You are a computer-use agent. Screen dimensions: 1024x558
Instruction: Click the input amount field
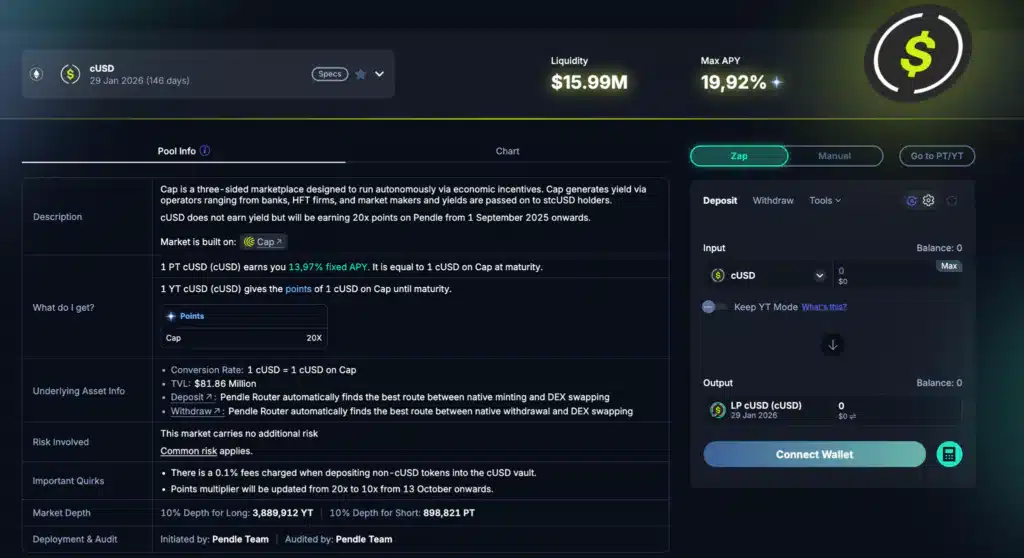click(x=880, y=272)
